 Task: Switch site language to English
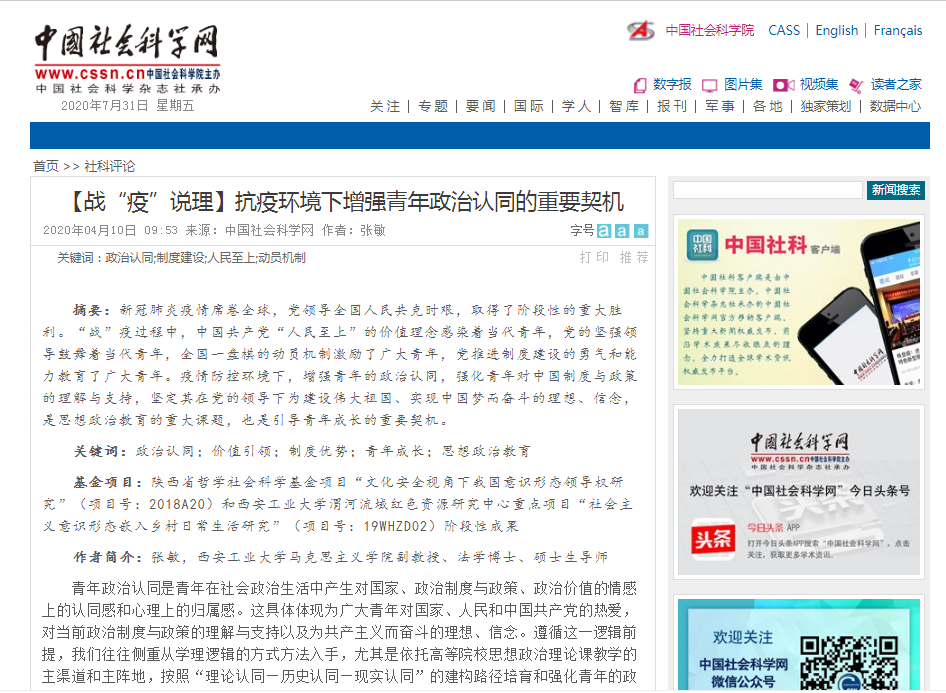(836, 30)
